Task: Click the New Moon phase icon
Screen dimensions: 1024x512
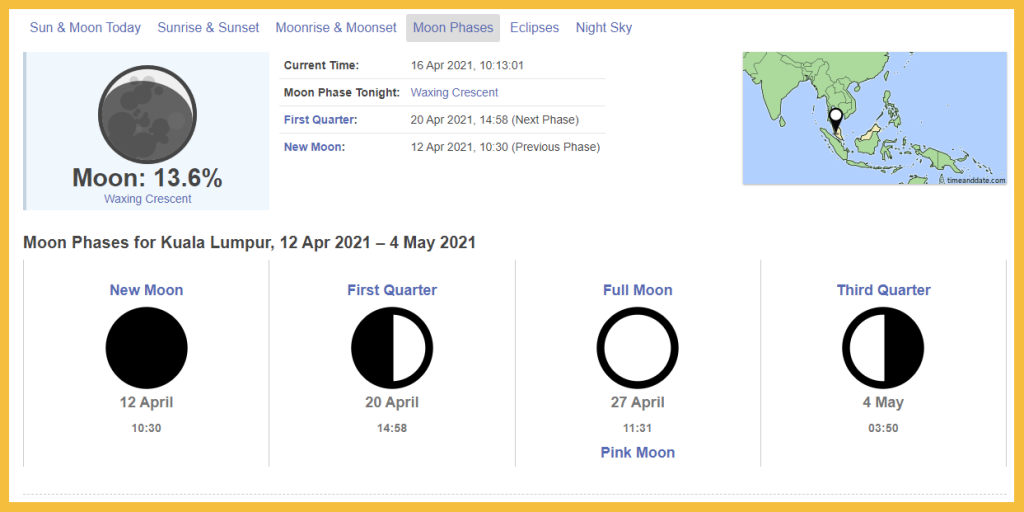Action: (146, 348)
